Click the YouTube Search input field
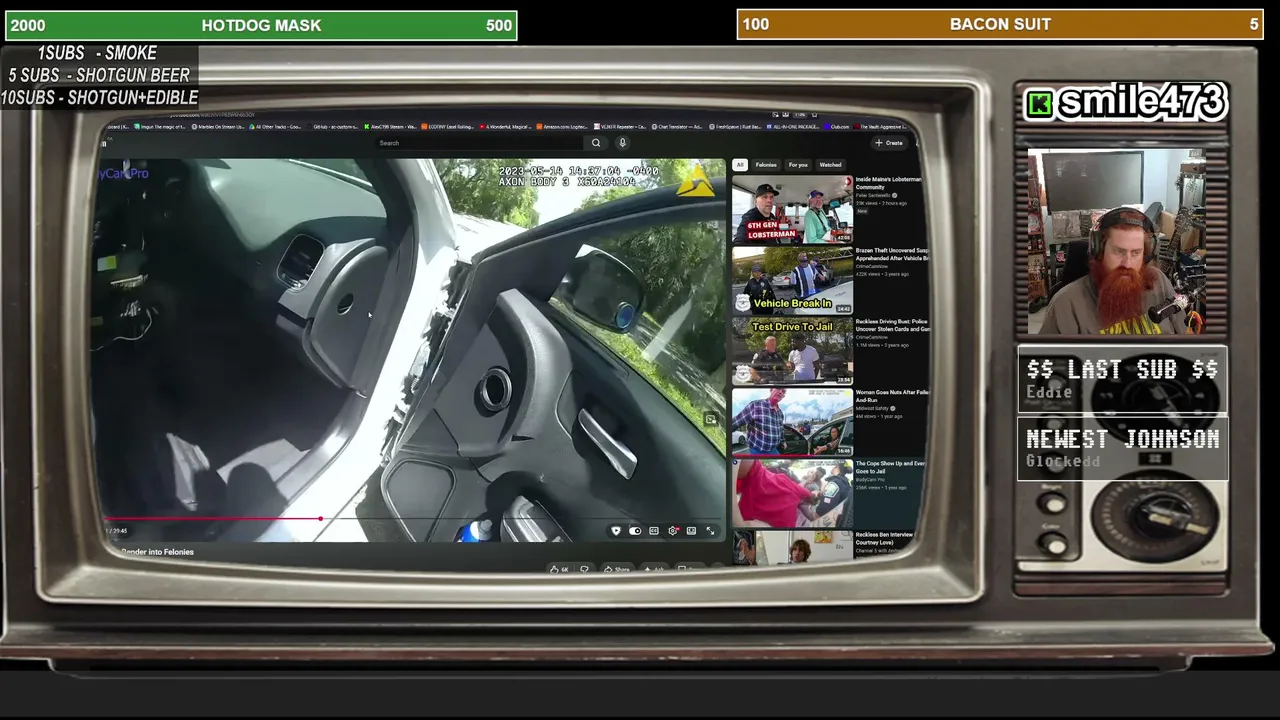 coord(480,143)
